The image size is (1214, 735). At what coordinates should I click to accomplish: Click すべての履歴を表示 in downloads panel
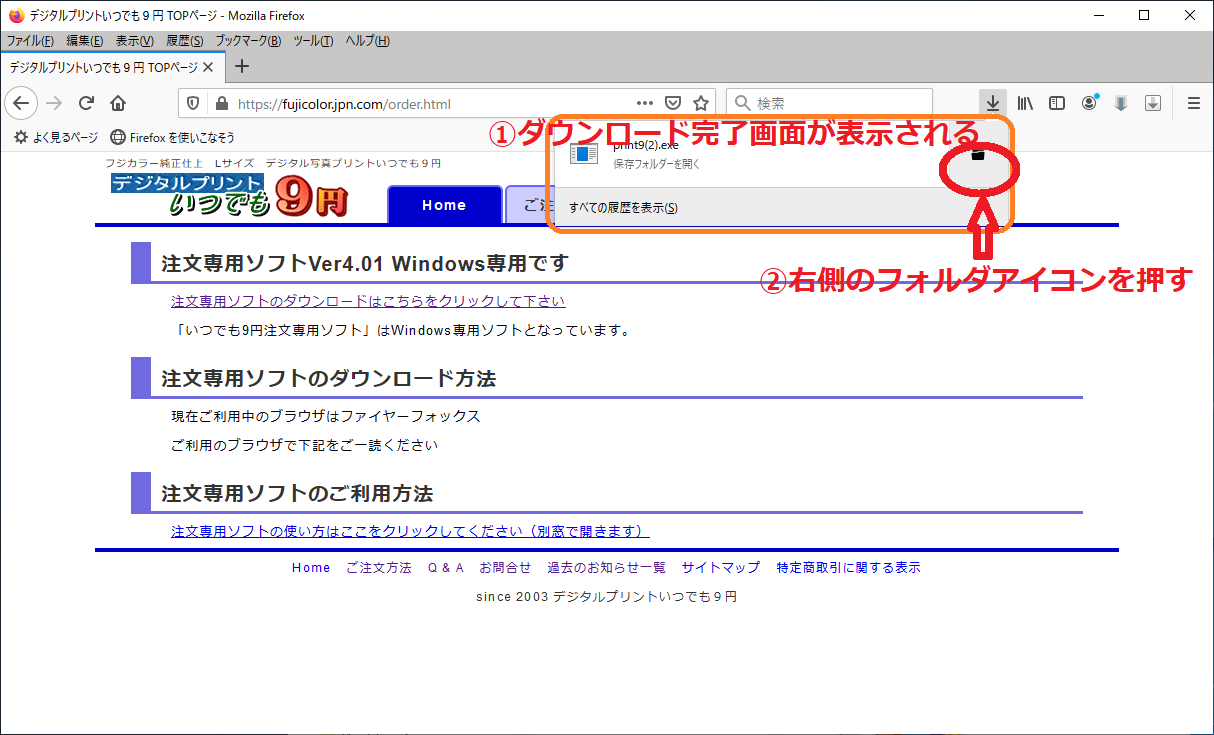tap(623, 208)
